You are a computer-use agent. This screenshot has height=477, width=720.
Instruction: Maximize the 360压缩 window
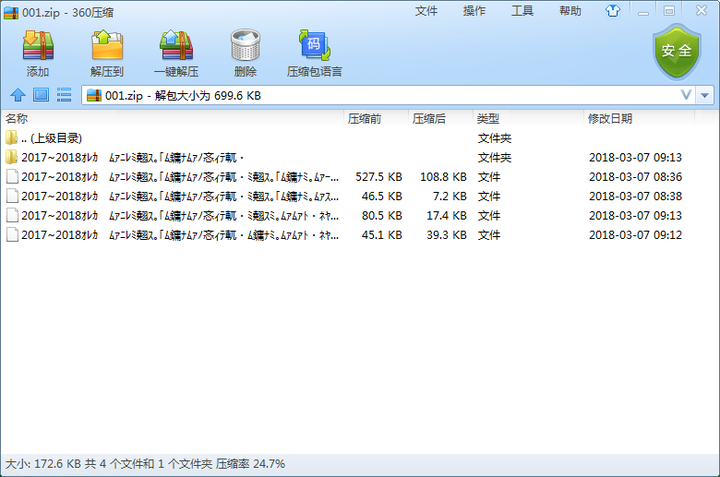(669, 11)
